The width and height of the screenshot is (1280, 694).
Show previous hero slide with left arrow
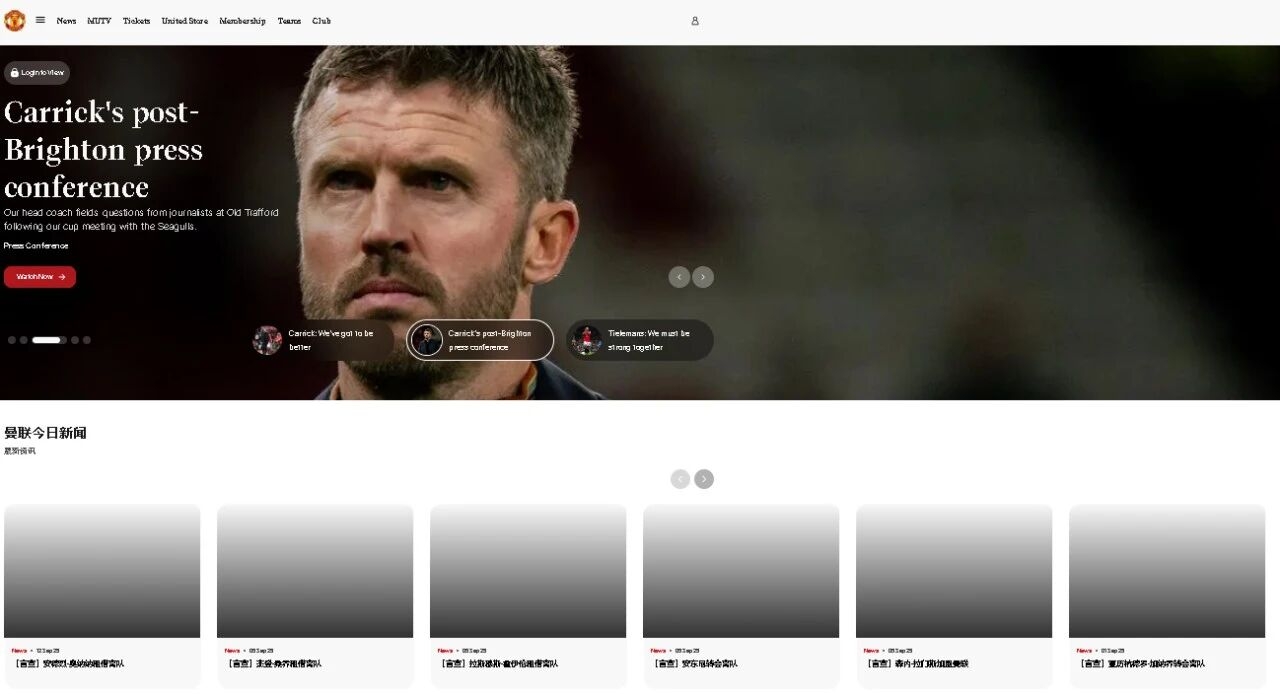[679, 277]
